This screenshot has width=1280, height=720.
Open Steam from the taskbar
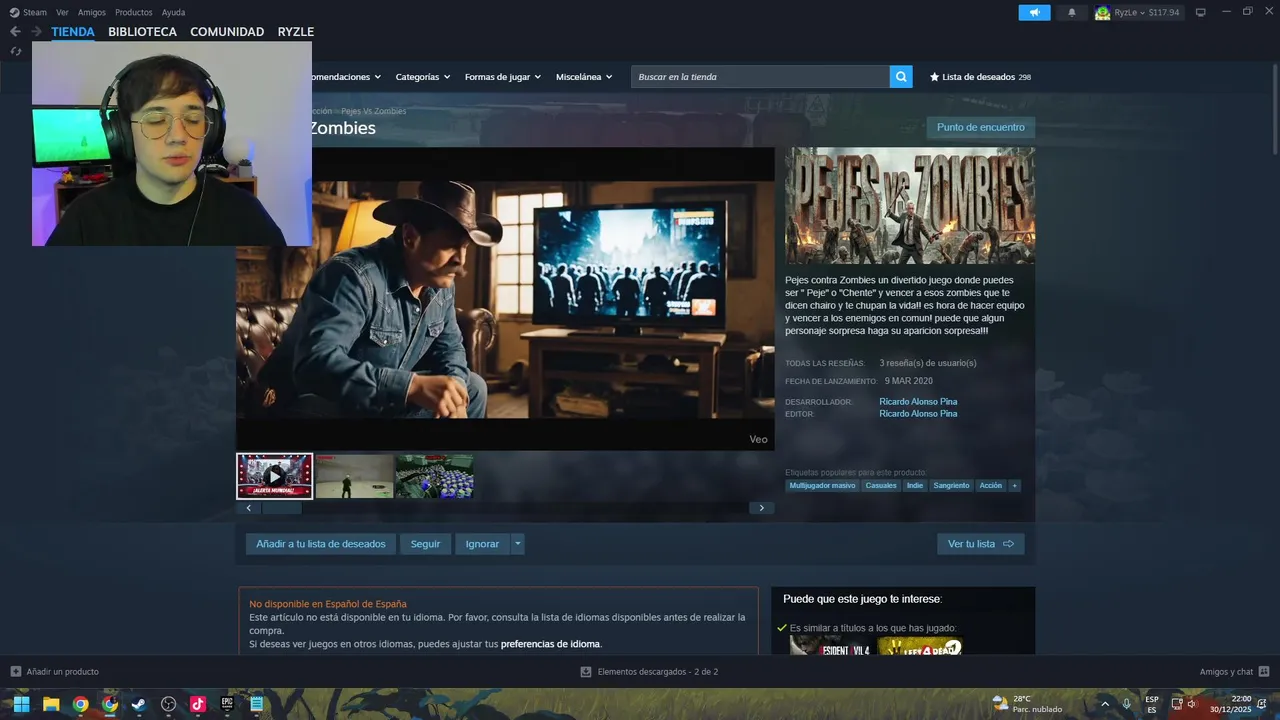(x=139, y=704)
